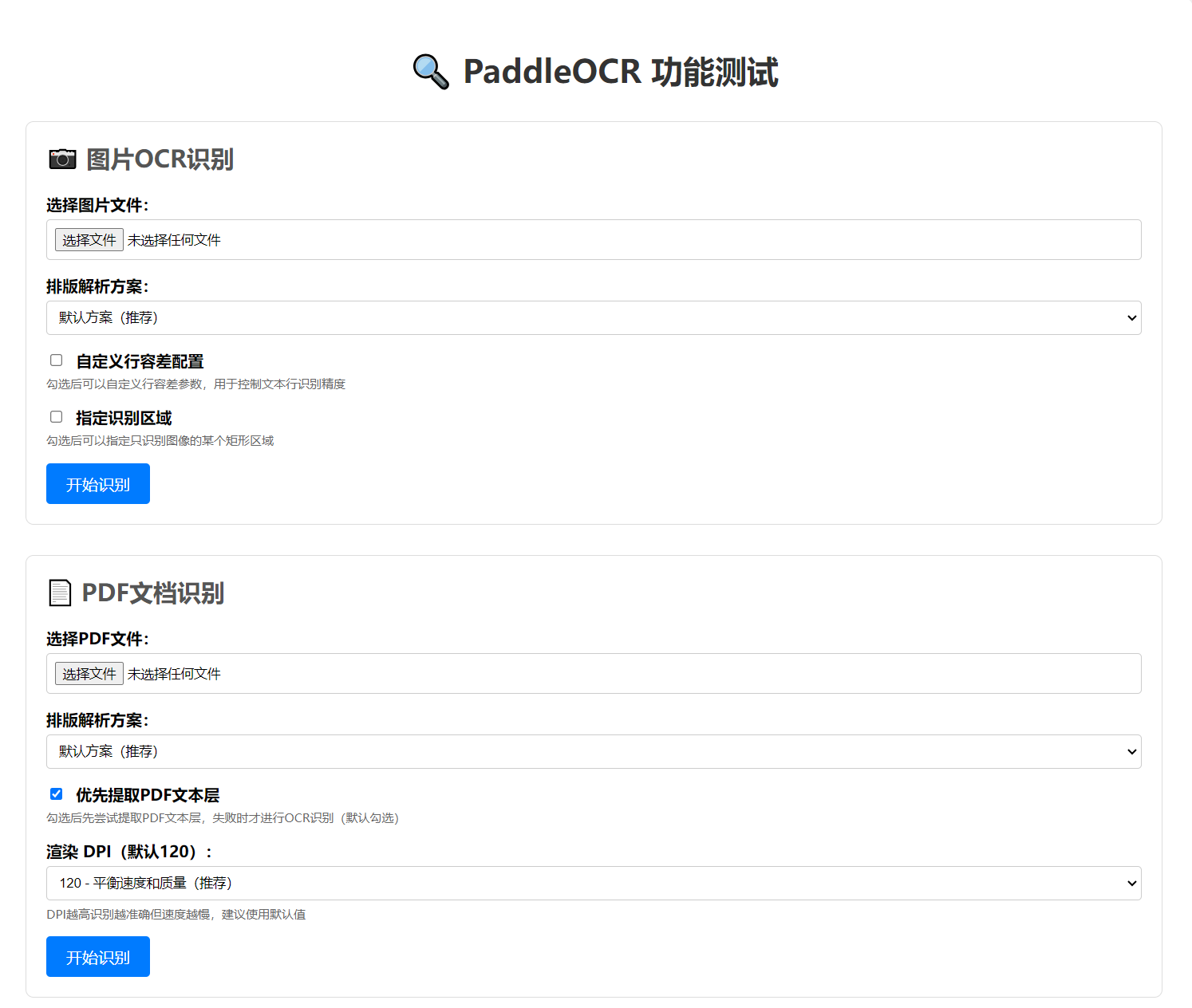
Task: Open the 渲染 DPI dropdown
Action: coord(594,884)
